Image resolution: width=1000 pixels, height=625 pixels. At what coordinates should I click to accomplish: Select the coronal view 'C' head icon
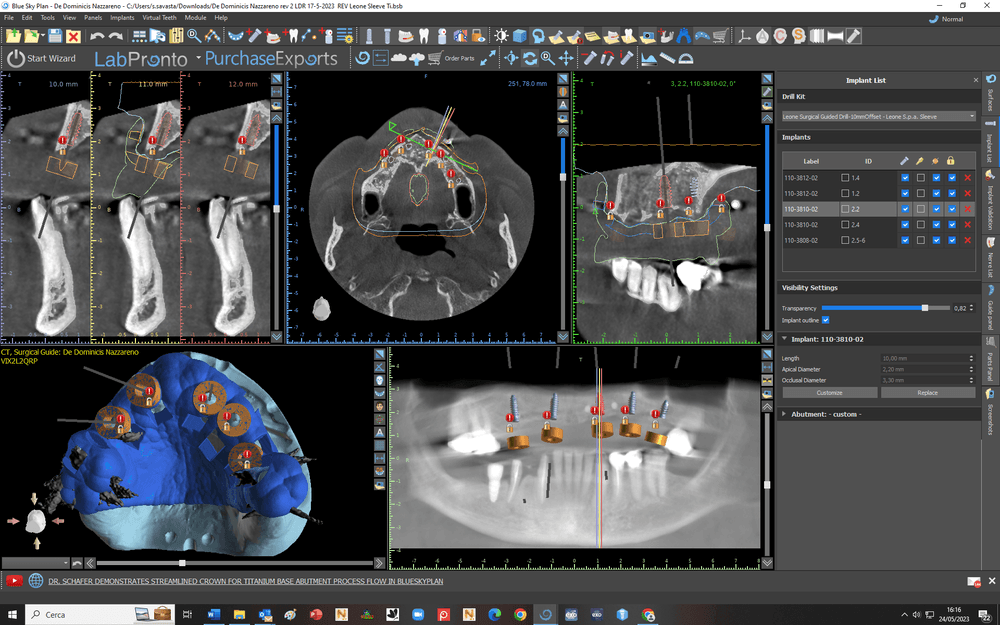click(x=780, y=36)
